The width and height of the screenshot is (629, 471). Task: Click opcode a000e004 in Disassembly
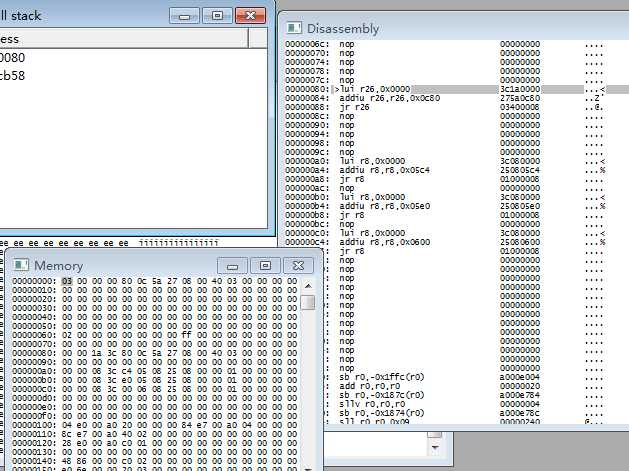click(520, 377)
